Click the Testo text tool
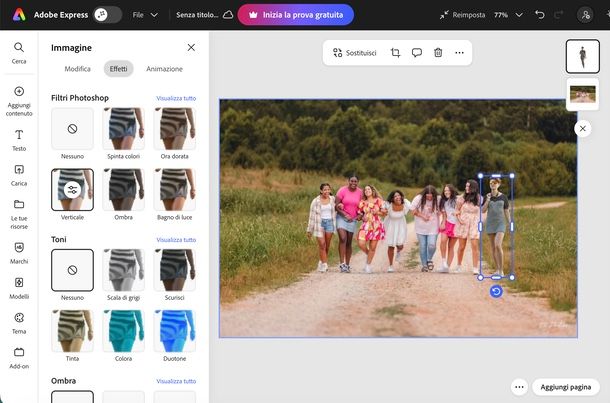 point(19,139)
